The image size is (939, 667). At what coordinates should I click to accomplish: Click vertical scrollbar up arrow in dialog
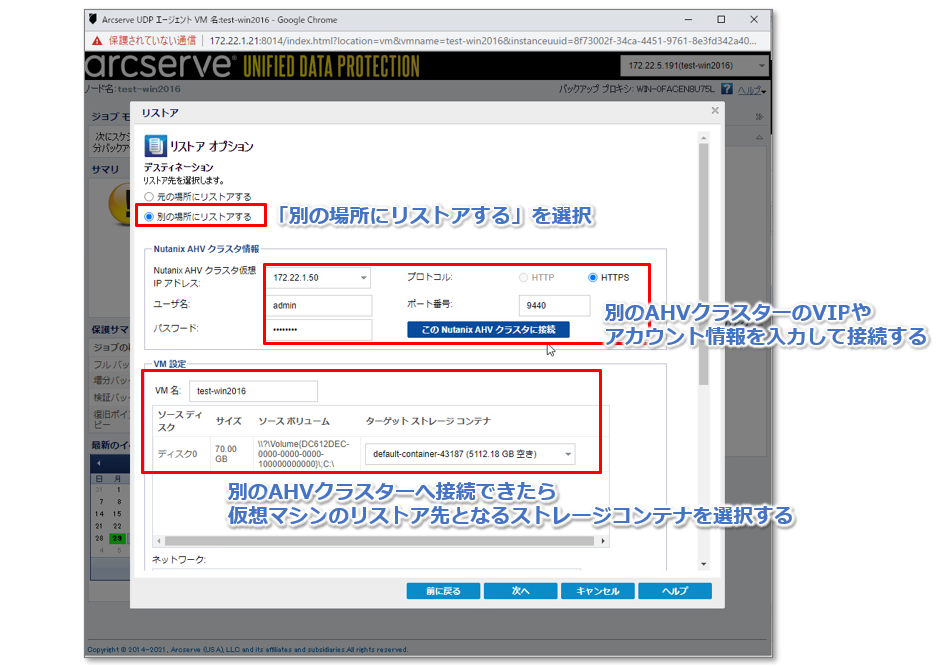(x=704, y=138)
